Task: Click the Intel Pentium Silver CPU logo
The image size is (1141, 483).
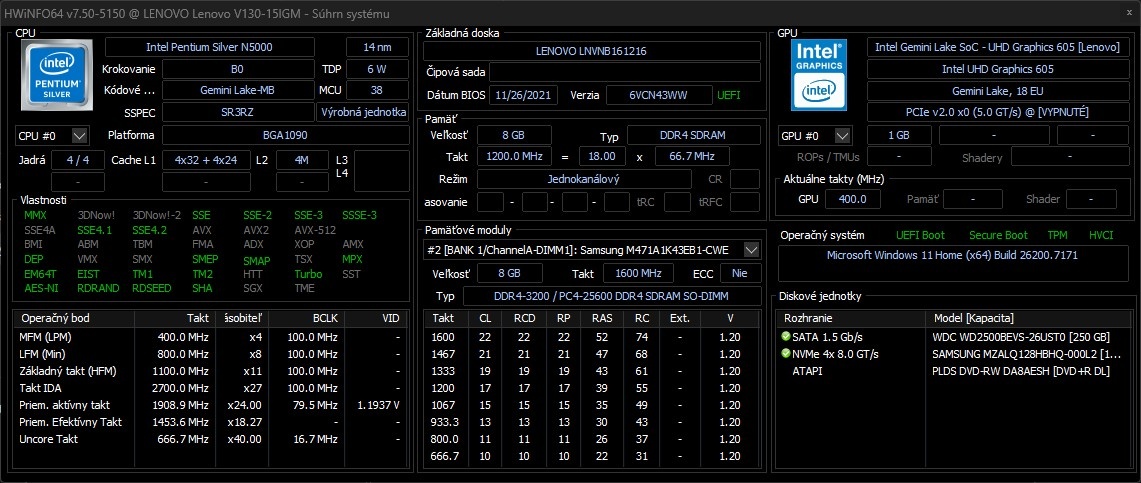Action: tap(56, 76)
